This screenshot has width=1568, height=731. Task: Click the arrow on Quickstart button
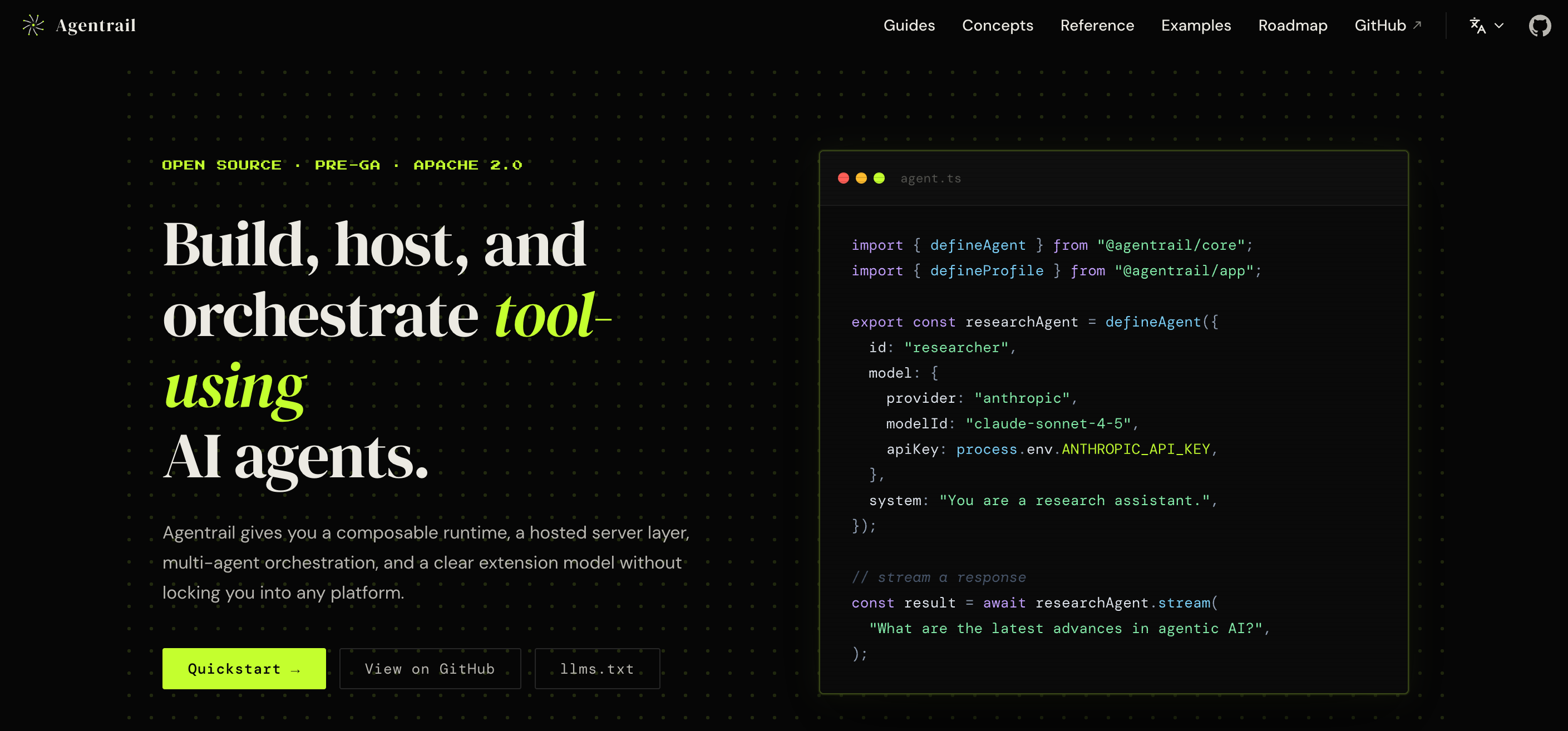pos(296,670)
